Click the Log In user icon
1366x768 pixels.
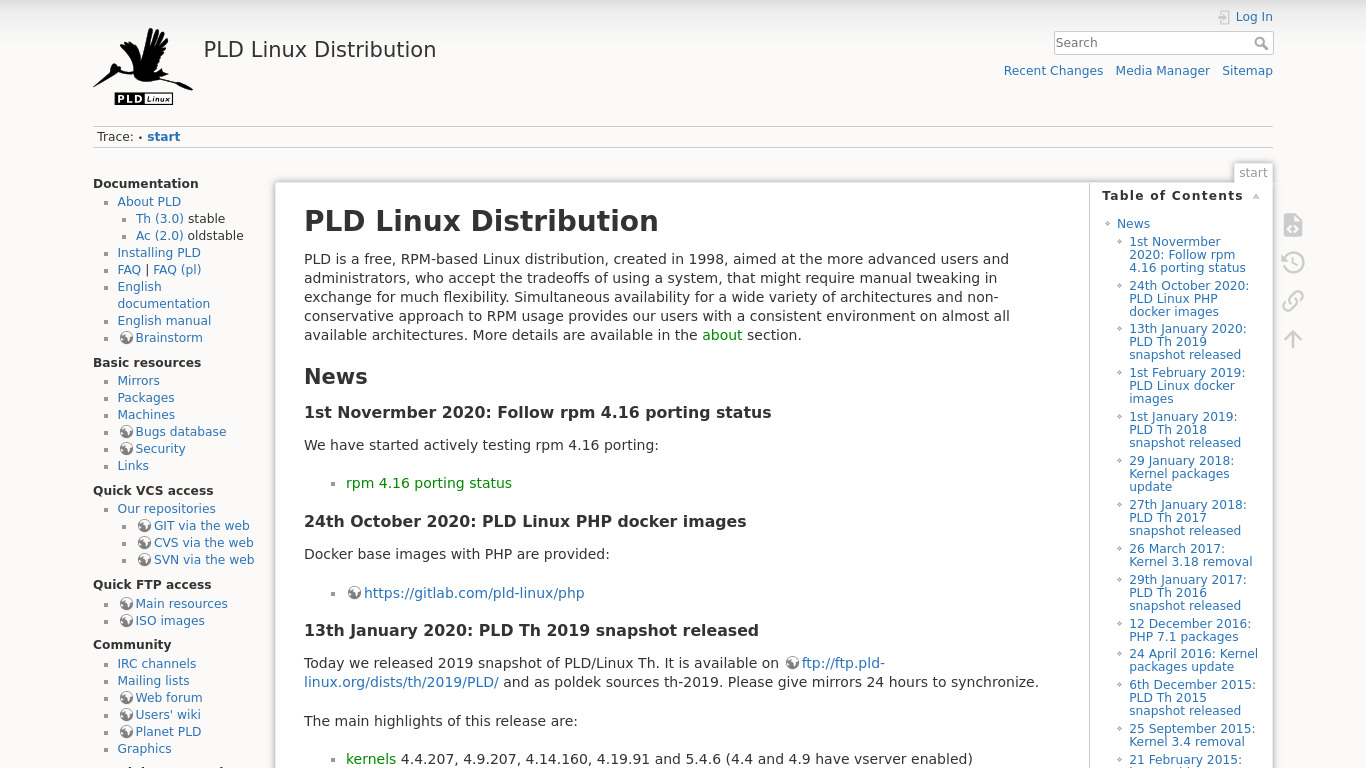point(1224,17)
